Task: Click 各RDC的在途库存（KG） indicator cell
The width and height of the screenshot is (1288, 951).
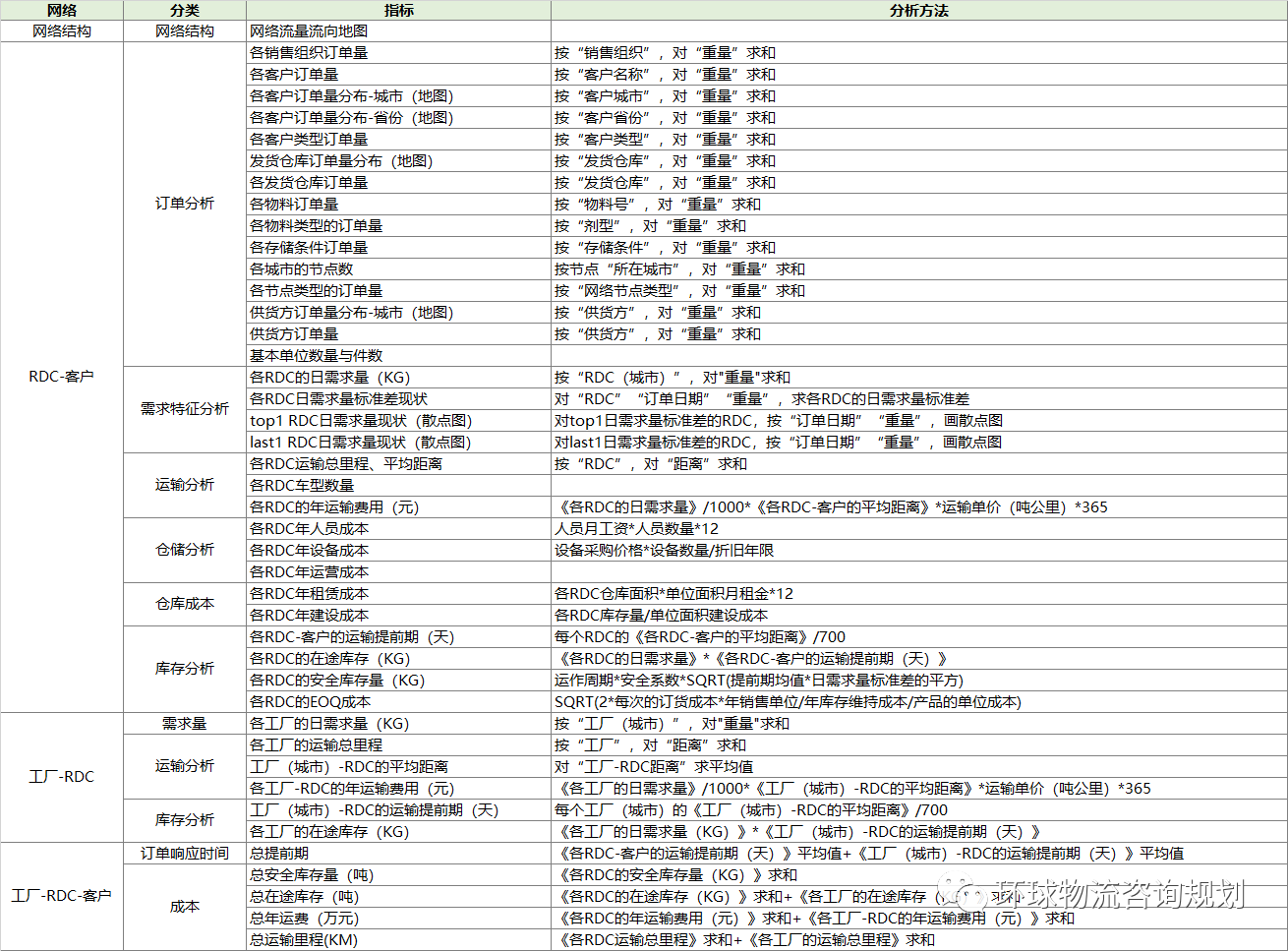Action: (398, 658)
